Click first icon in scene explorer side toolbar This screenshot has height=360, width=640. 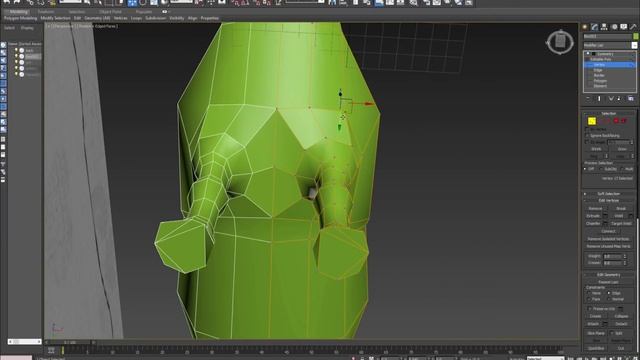click(x=3, y=45)
